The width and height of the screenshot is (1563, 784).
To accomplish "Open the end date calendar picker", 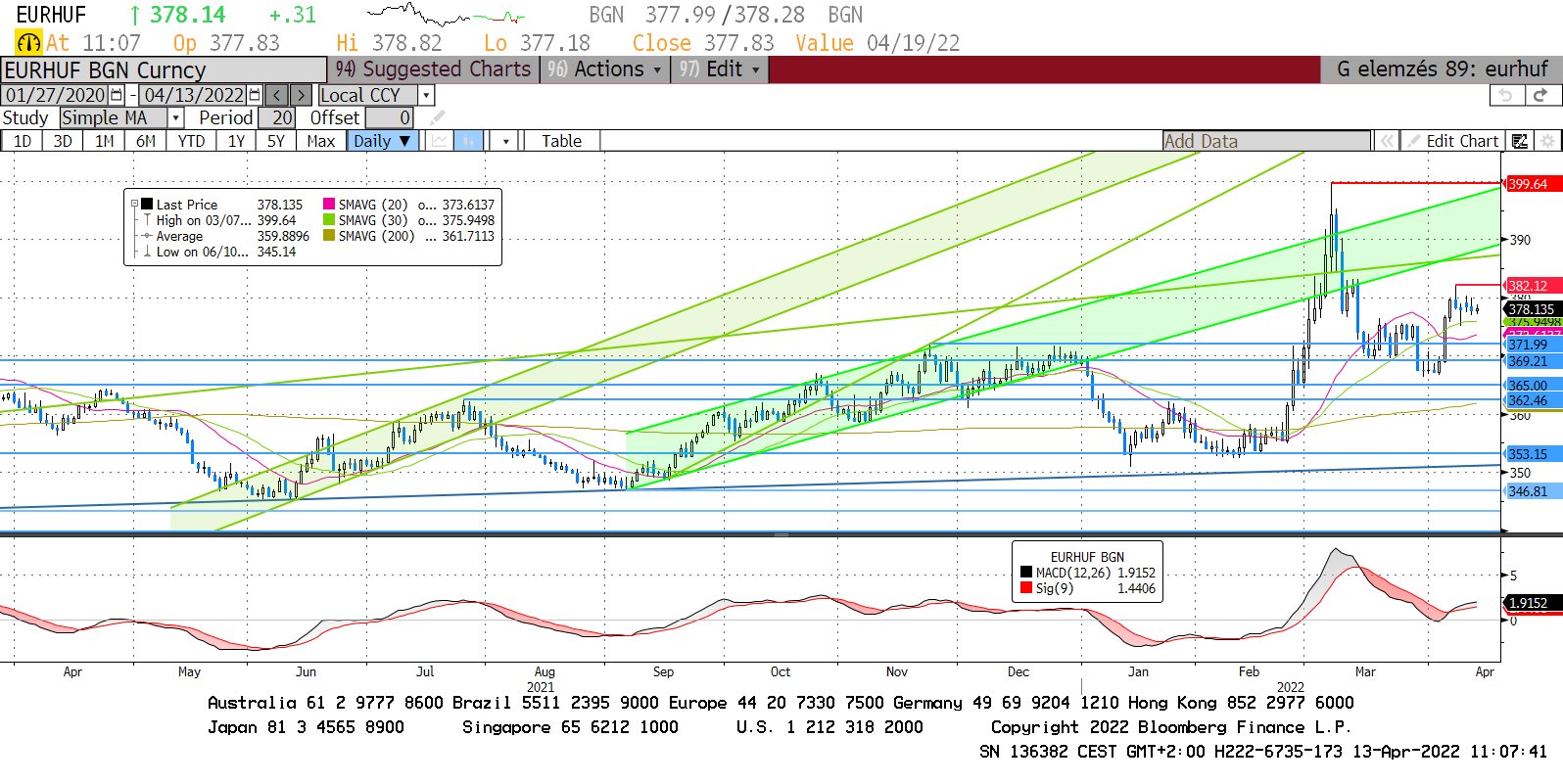I will pyautogui.click(x=256, y=95).
